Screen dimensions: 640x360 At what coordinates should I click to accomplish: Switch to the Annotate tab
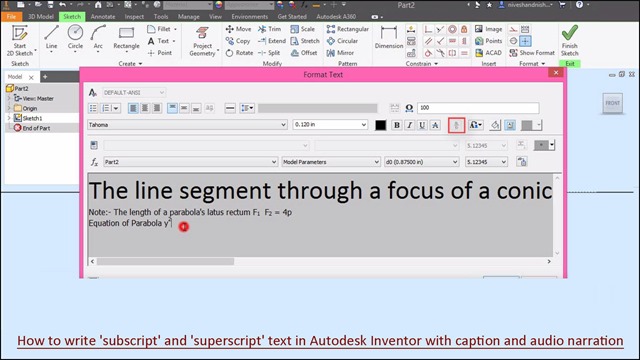pos(103,17)
